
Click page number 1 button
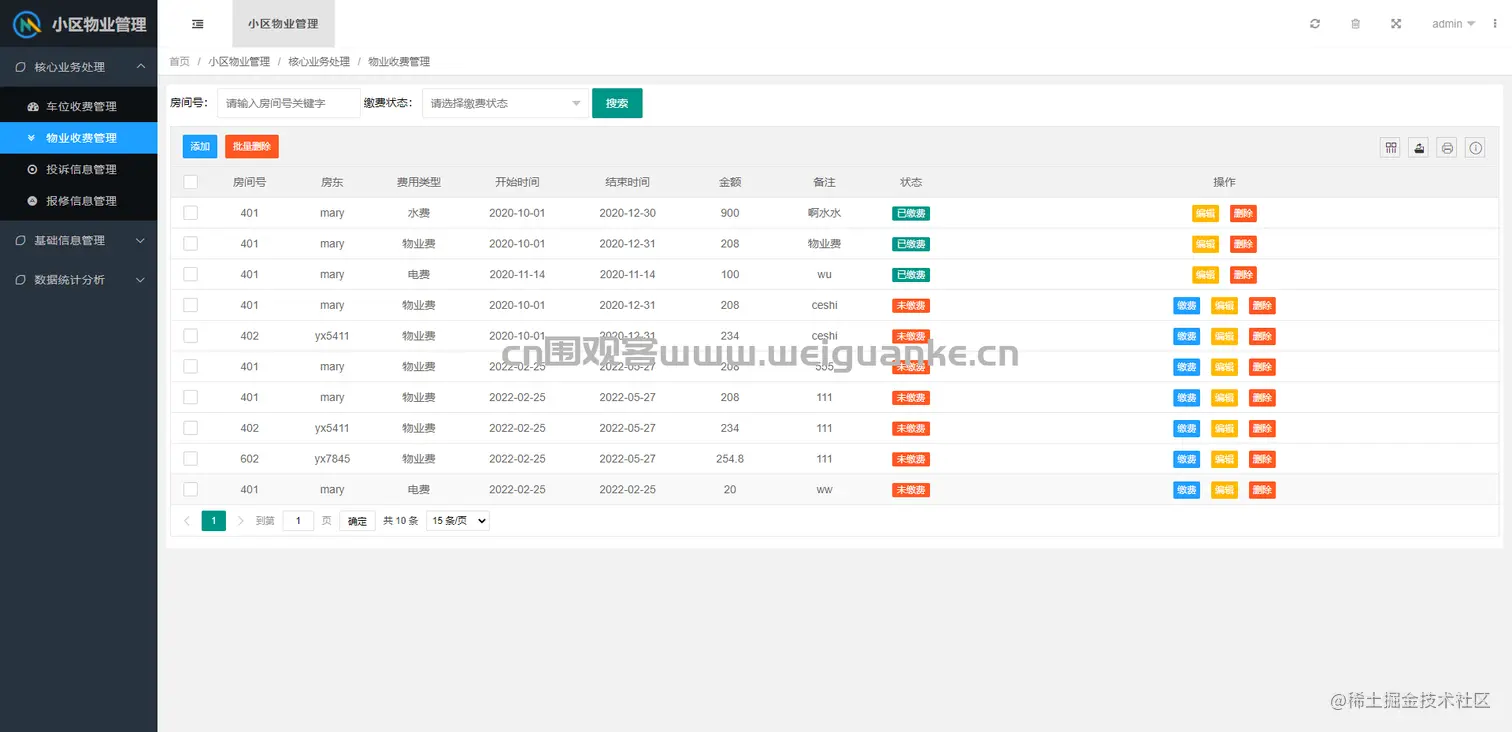(214, 521)
